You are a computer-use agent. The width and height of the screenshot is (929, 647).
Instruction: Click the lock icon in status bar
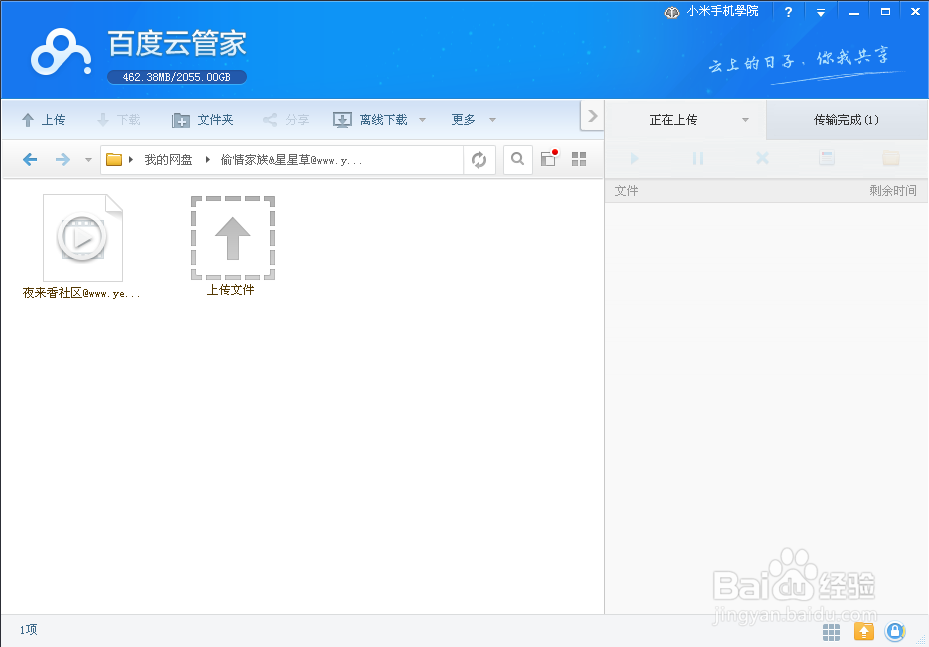(895, 632)
